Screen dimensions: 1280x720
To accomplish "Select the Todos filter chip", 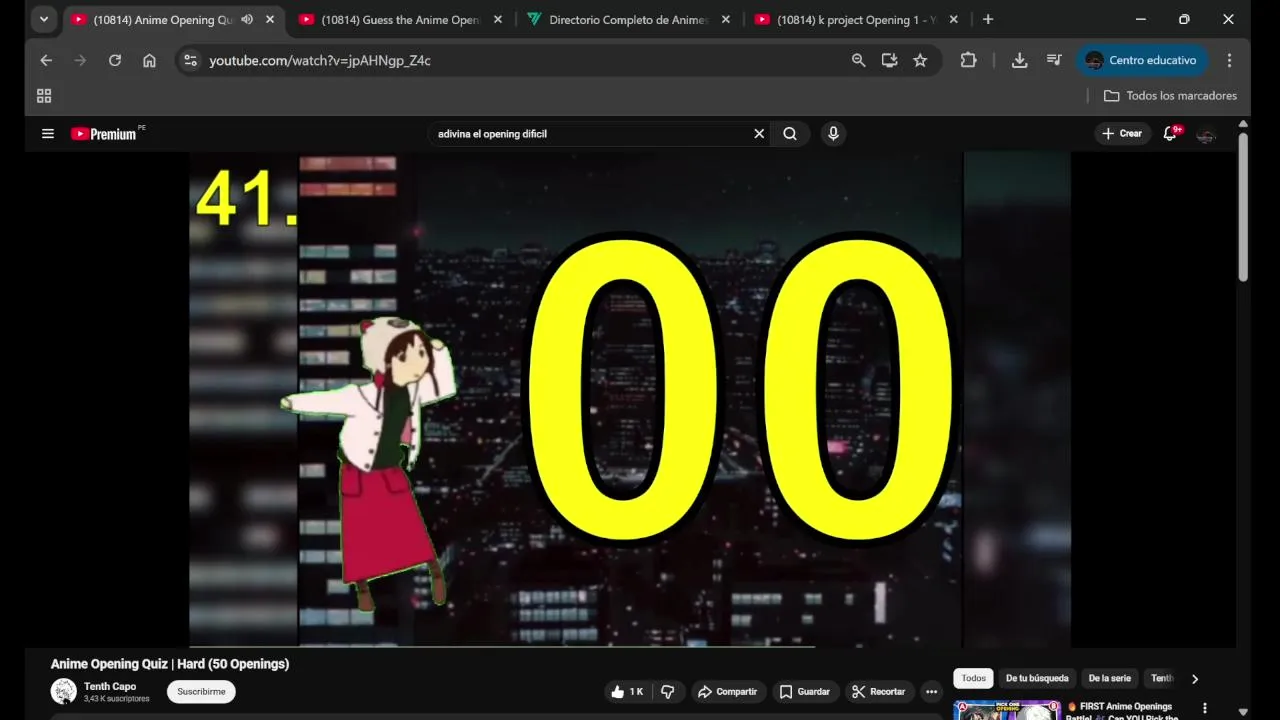I will [x=974, y=678].
